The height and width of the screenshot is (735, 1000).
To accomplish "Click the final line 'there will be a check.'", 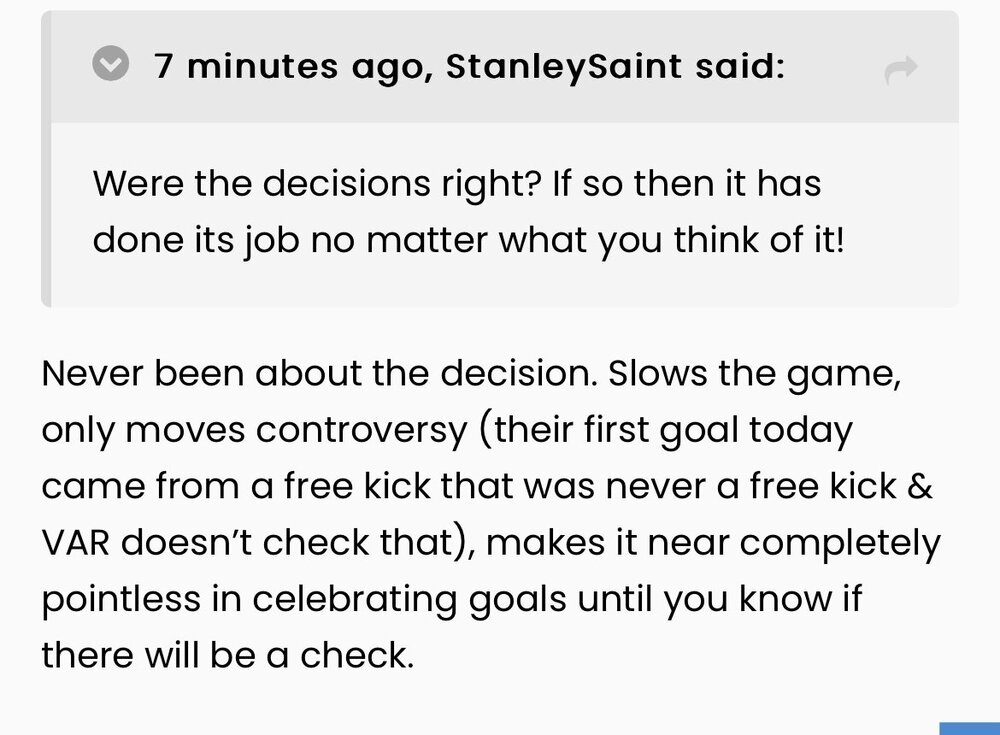I will pos(226,655).
